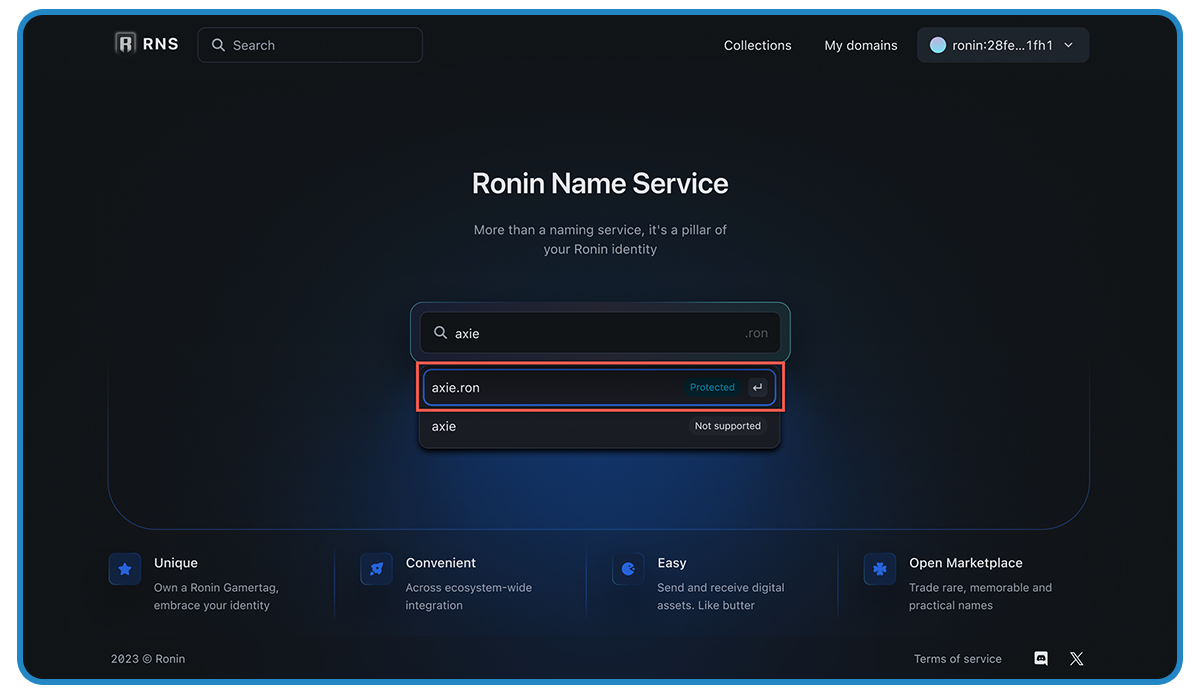Focus the top Search input field
This screenshot has width=1200, height=693.
[310, 45]
